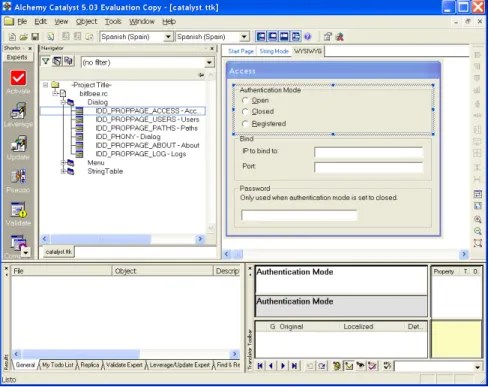Launch the Update expert
The width and height of the screenshot is (491, 387).
[x=18, y=144]
